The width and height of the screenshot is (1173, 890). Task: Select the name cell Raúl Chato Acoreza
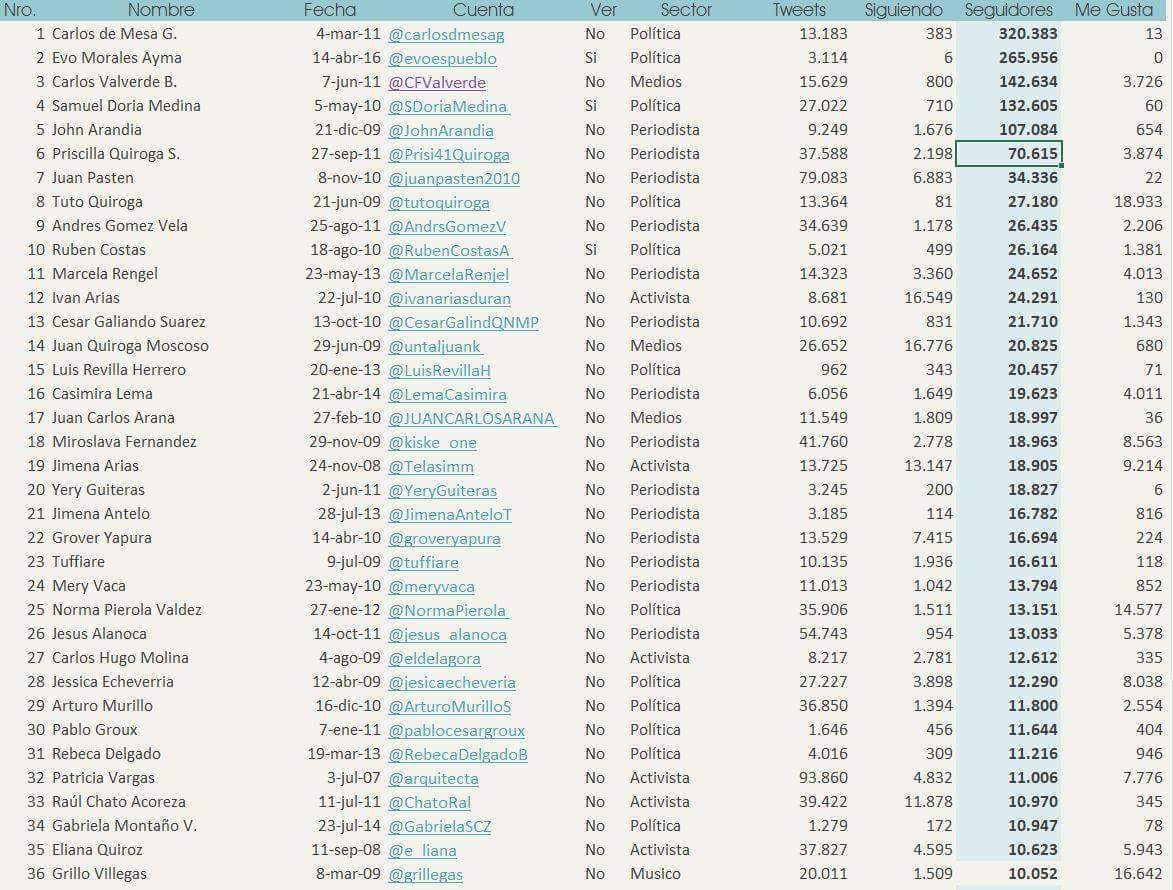118,802
